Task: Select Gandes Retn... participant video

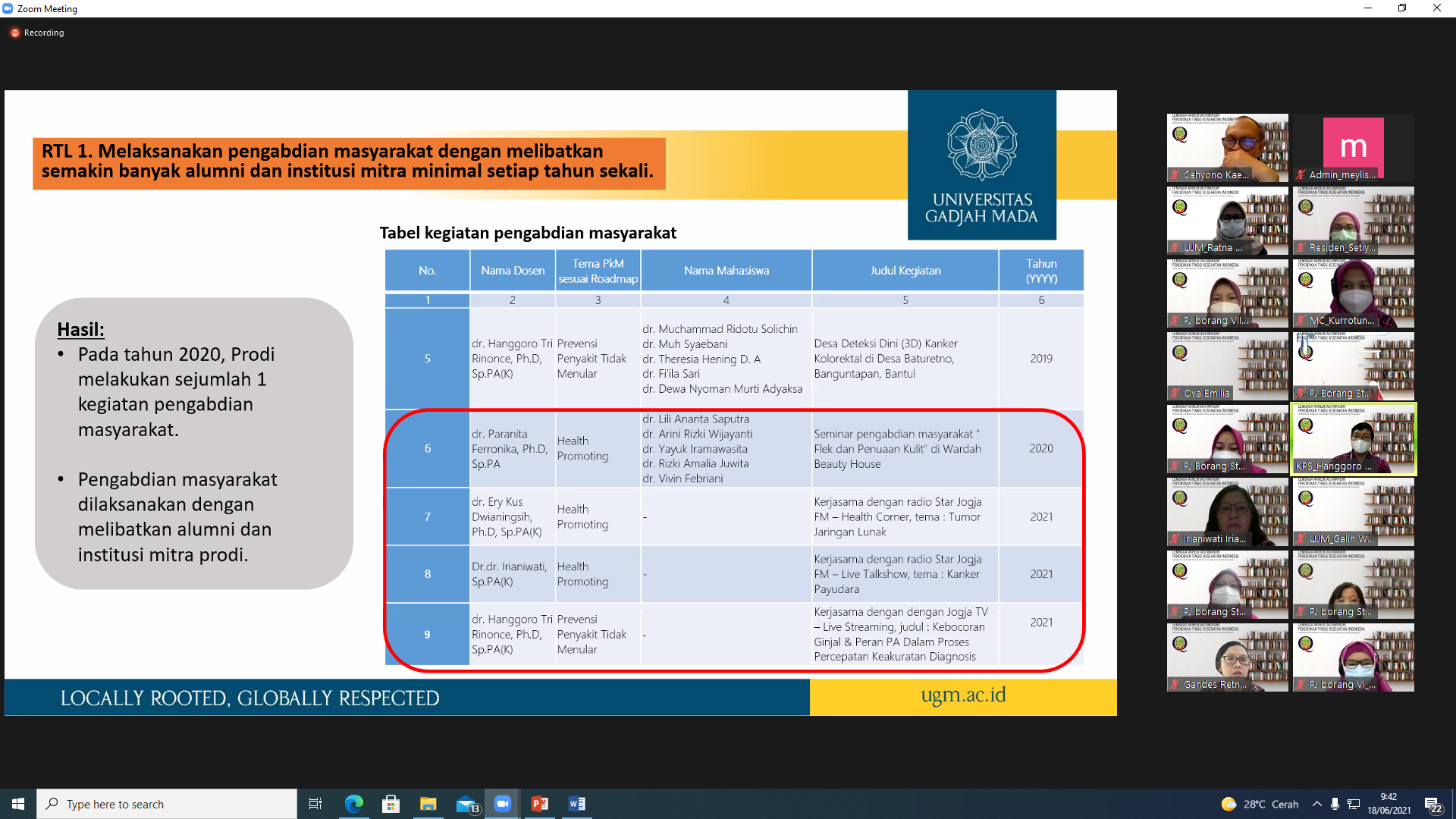Action: click(x=1228, y=657)
